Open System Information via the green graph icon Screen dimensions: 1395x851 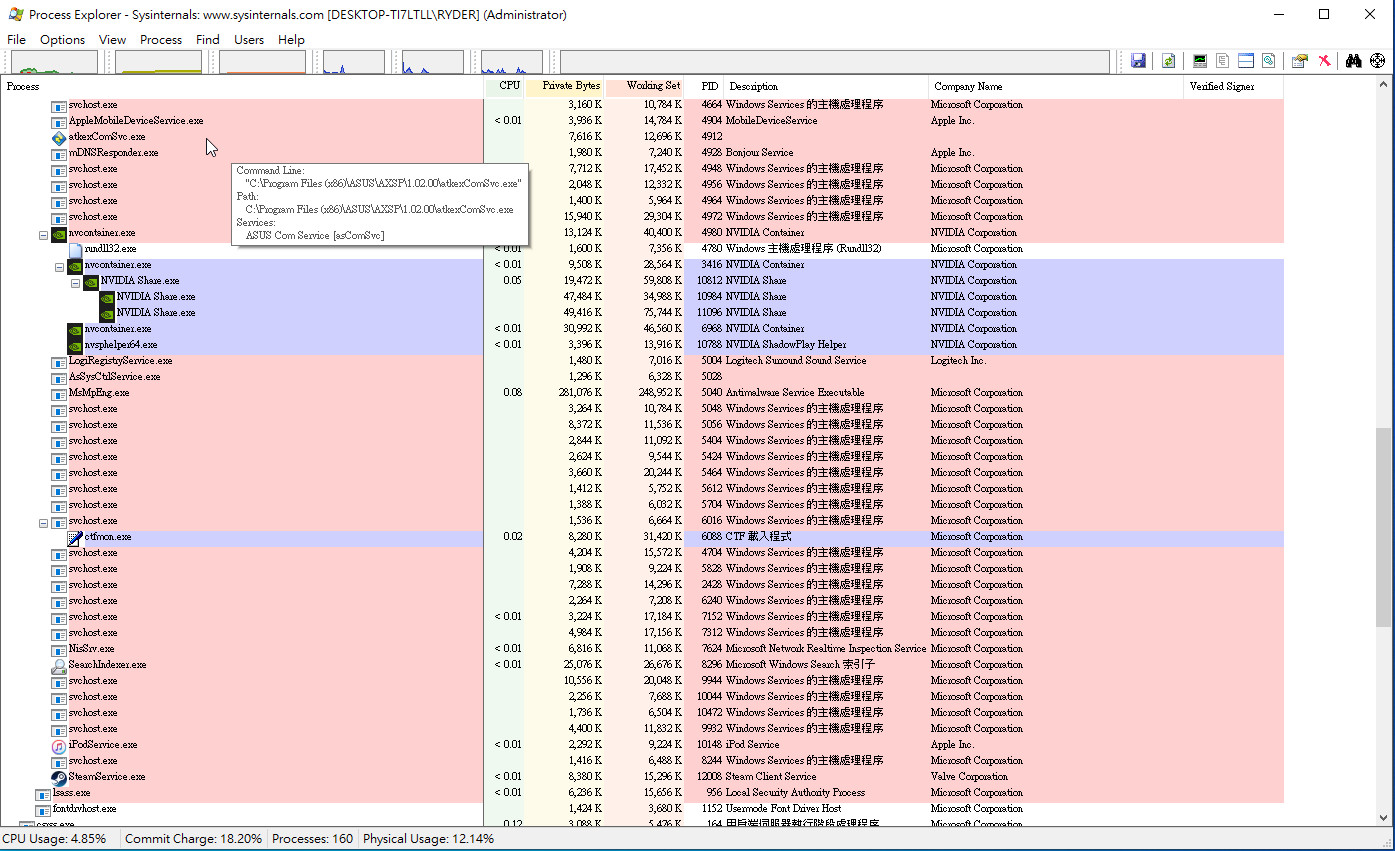point(1200,61)
